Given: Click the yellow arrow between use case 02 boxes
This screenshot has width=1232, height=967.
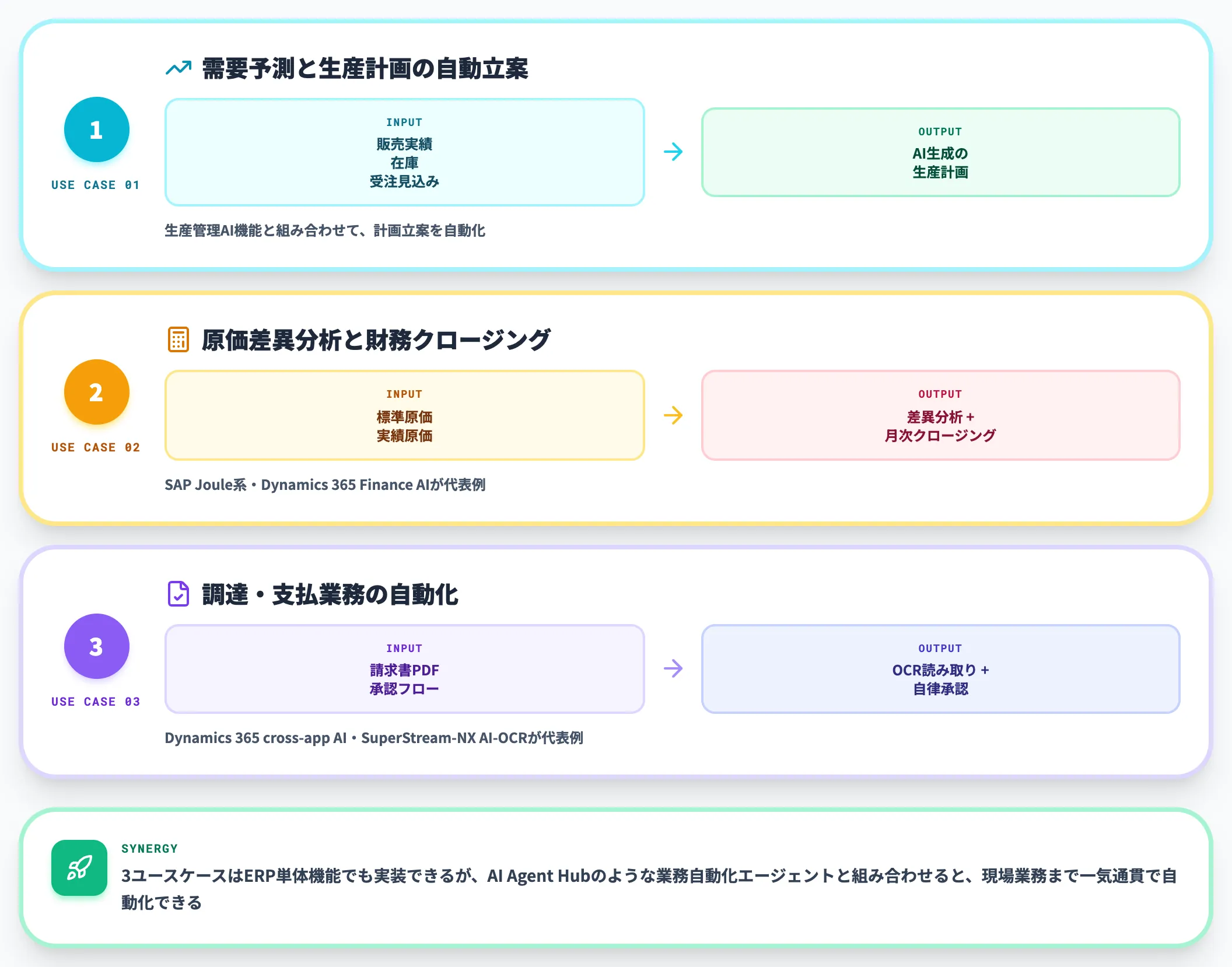Looking at the screenshot, I should click(673, 415).
